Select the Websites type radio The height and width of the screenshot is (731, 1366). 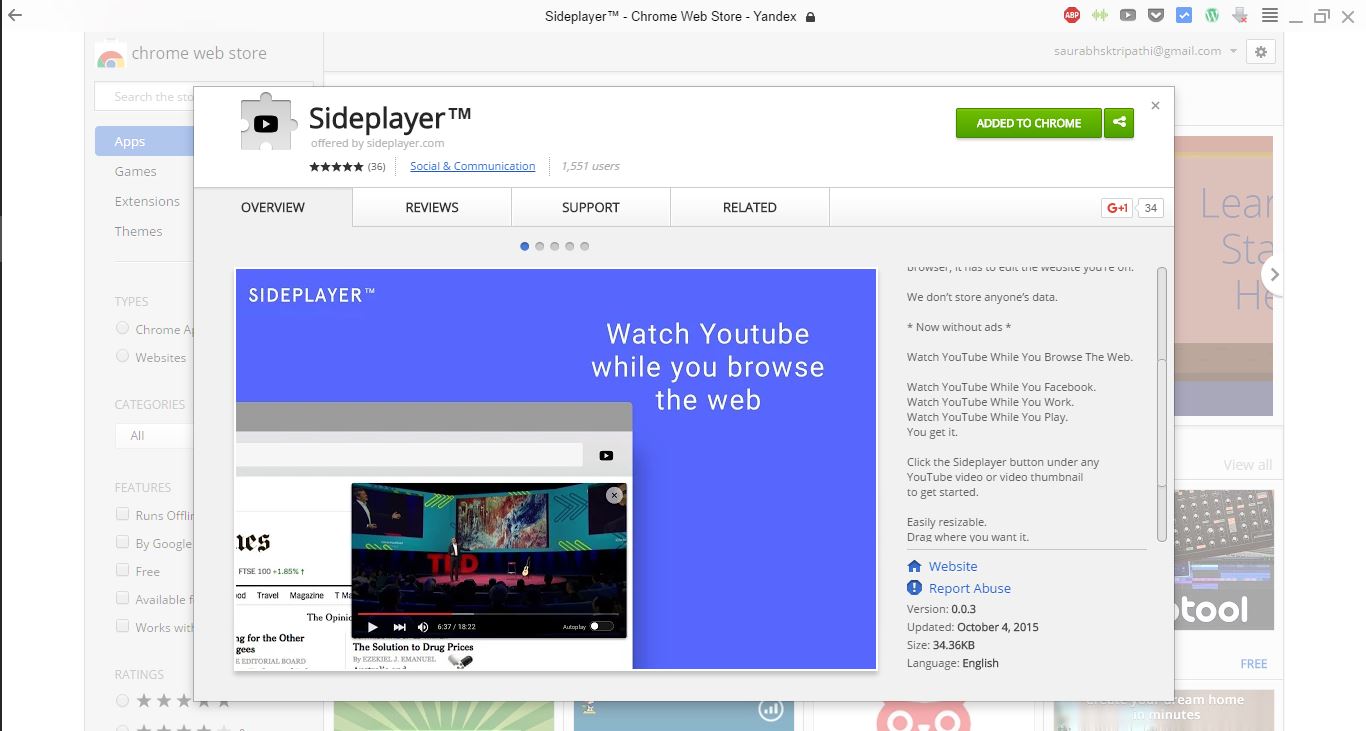[x=122, y=356]
